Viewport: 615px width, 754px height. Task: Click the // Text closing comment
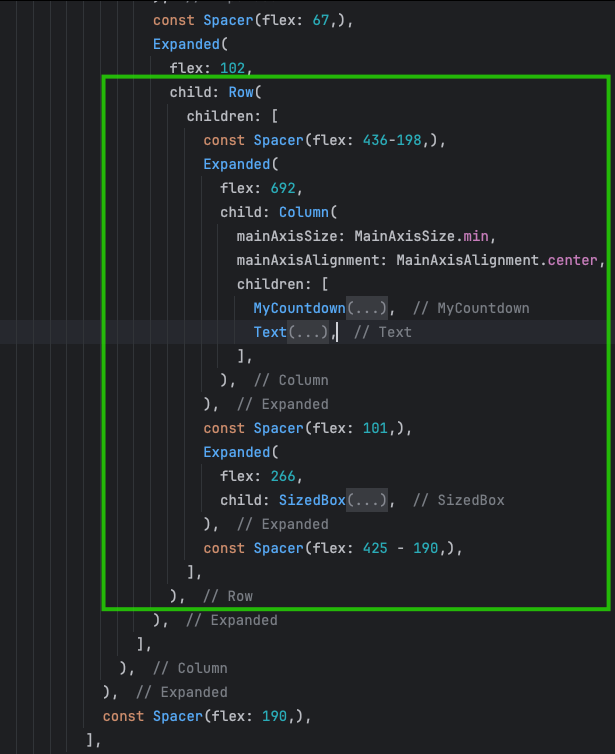pyautogui.click(x=382, y=332)
